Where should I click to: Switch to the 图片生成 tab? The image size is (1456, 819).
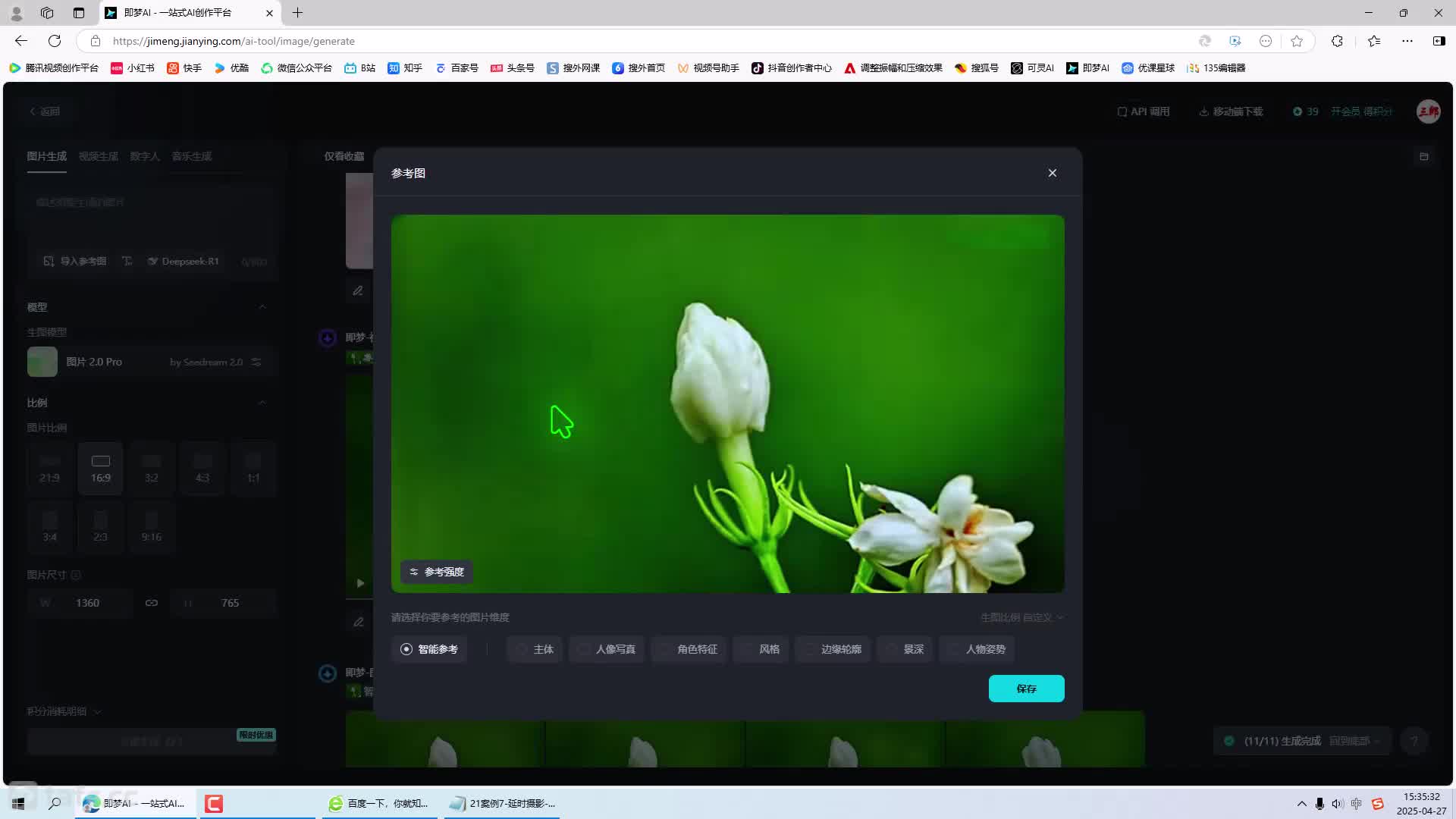(x=47, y=156)
